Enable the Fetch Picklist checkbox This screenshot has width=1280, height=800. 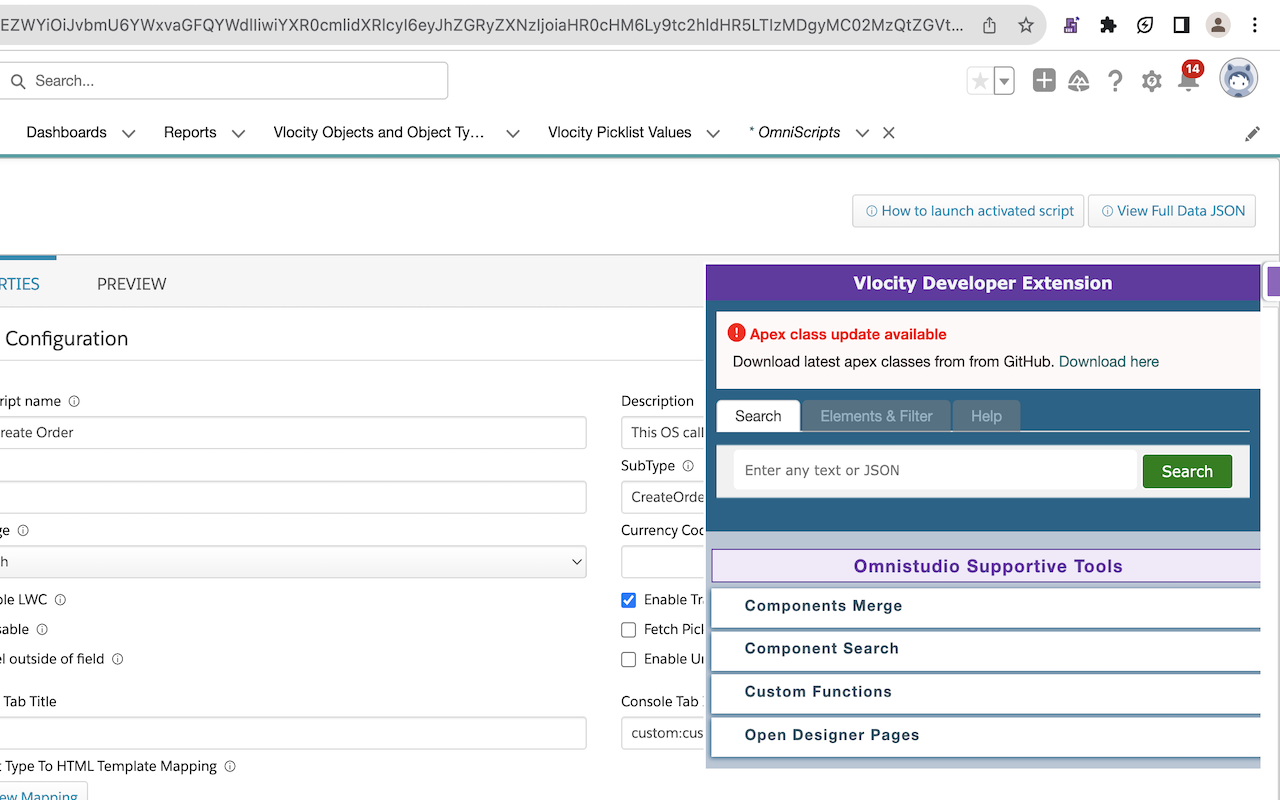pos(628,629)
